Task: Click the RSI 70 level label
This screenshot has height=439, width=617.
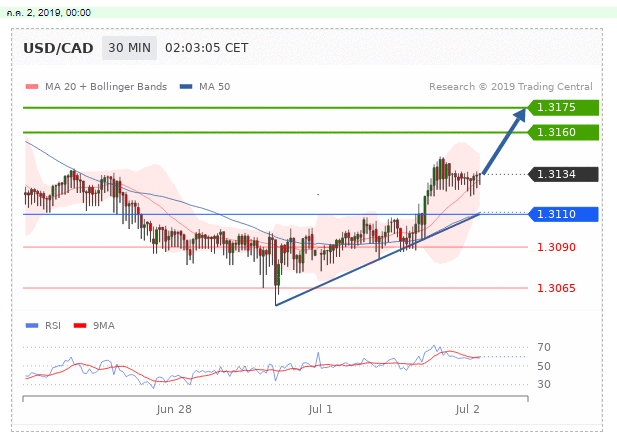Action: [x=544, y=347]
